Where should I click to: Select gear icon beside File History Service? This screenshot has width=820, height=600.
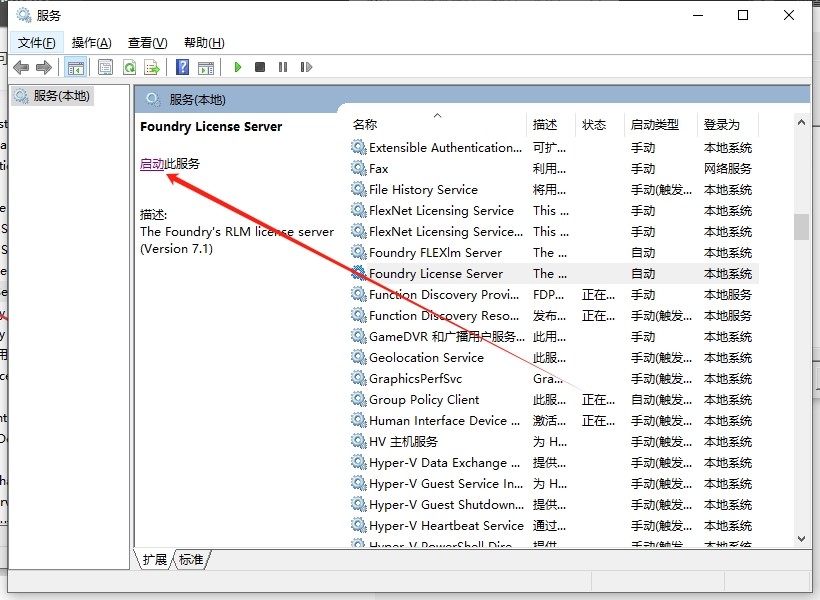pyautogui.click(x=359, y=189)
